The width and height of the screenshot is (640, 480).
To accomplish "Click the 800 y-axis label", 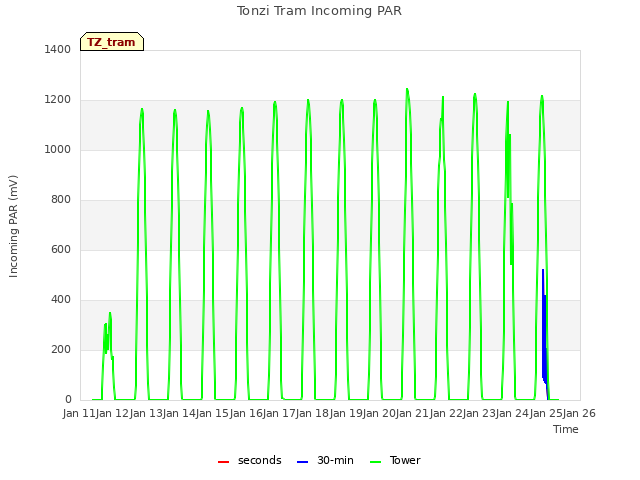I will point(61,200).
